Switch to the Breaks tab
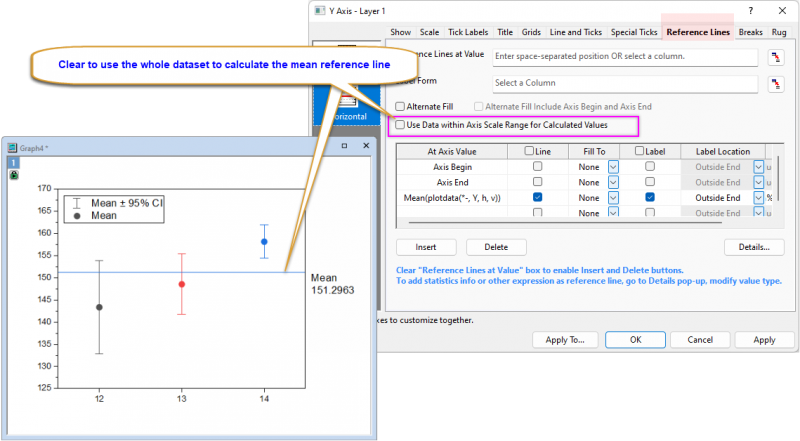Viewport: 800px width, 441px height. click(751, 32)
